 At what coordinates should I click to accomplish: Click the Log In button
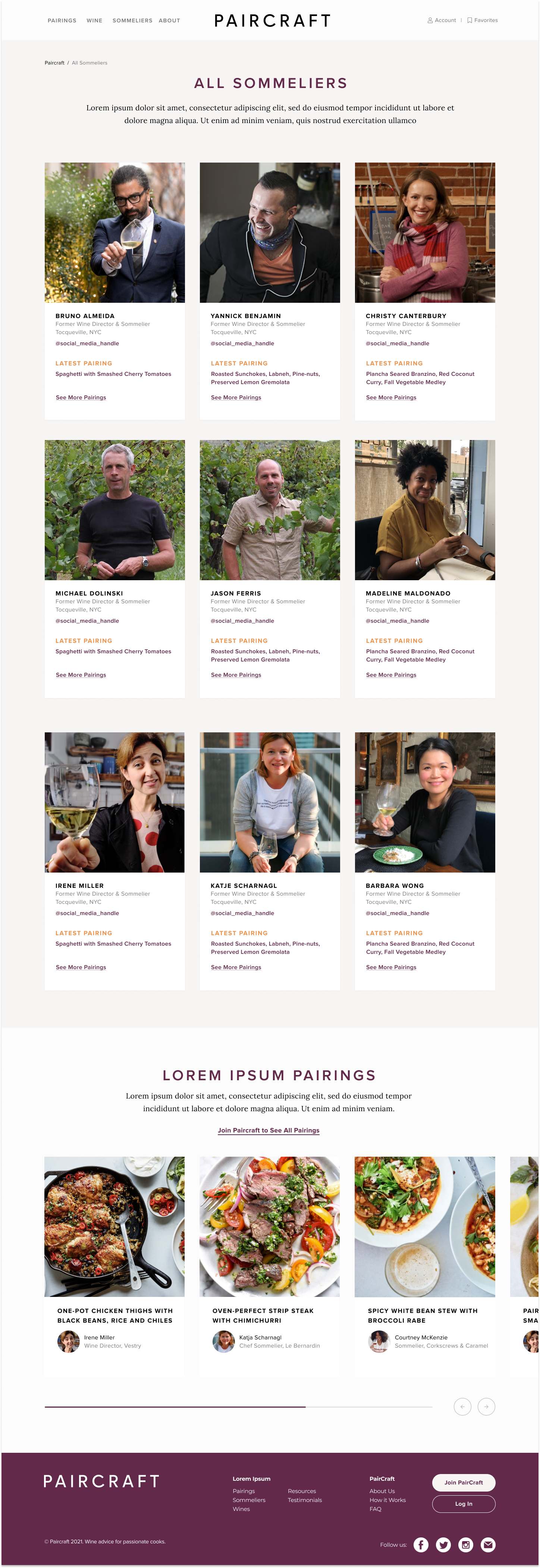click(x=463, y=1503)
